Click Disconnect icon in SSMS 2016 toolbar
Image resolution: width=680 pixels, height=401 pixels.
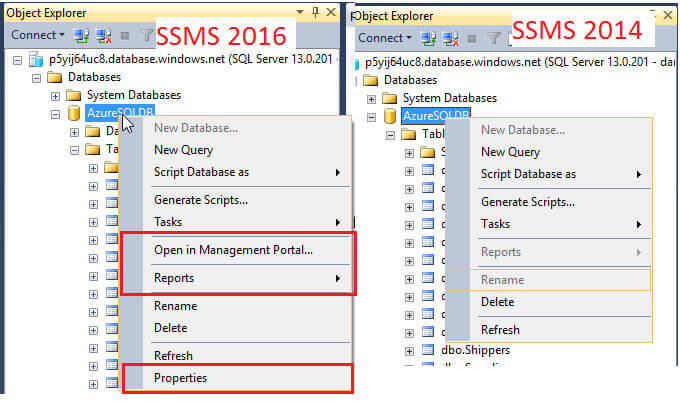point(104,36)
